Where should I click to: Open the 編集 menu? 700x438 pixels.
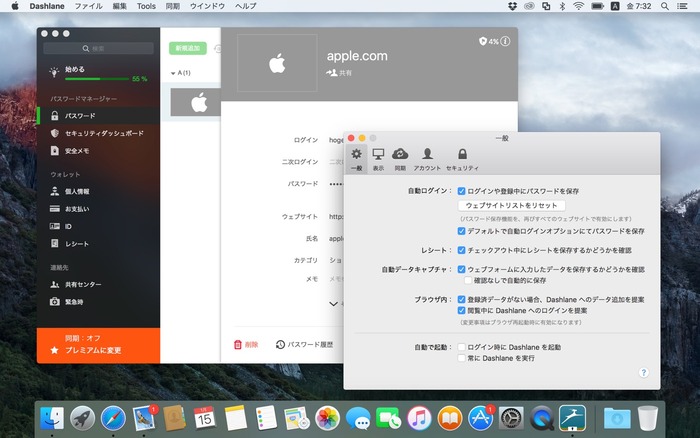click(120, 6)
